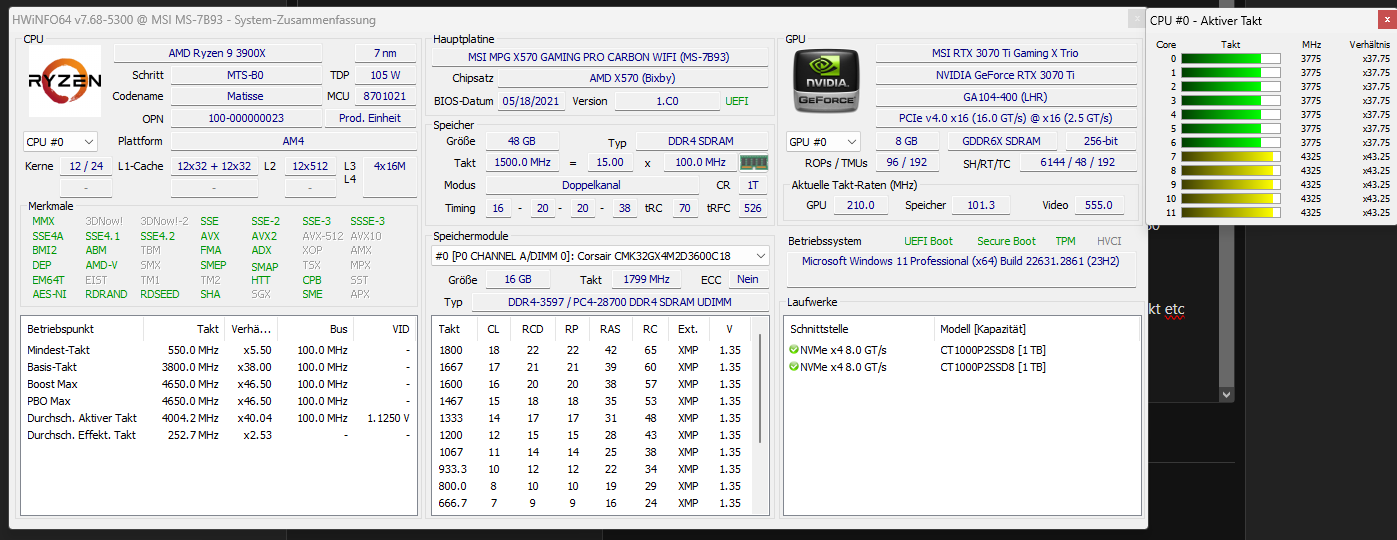The width and height of the screenshot is (1397, 540).
Task: Click the Verhältnis column header in the CPU #0 window
Action: tap(1369, 44)
